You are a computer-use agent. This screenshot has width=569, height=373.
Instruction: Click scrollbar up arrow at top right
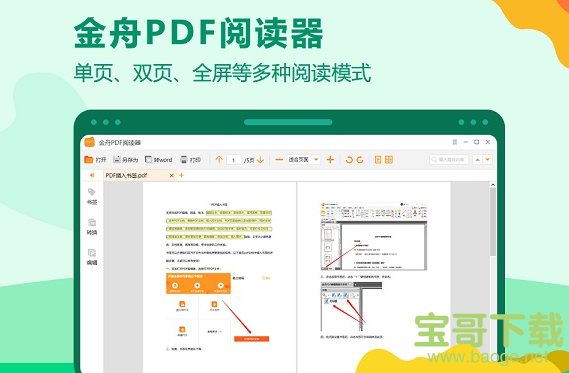click(492, 185)
